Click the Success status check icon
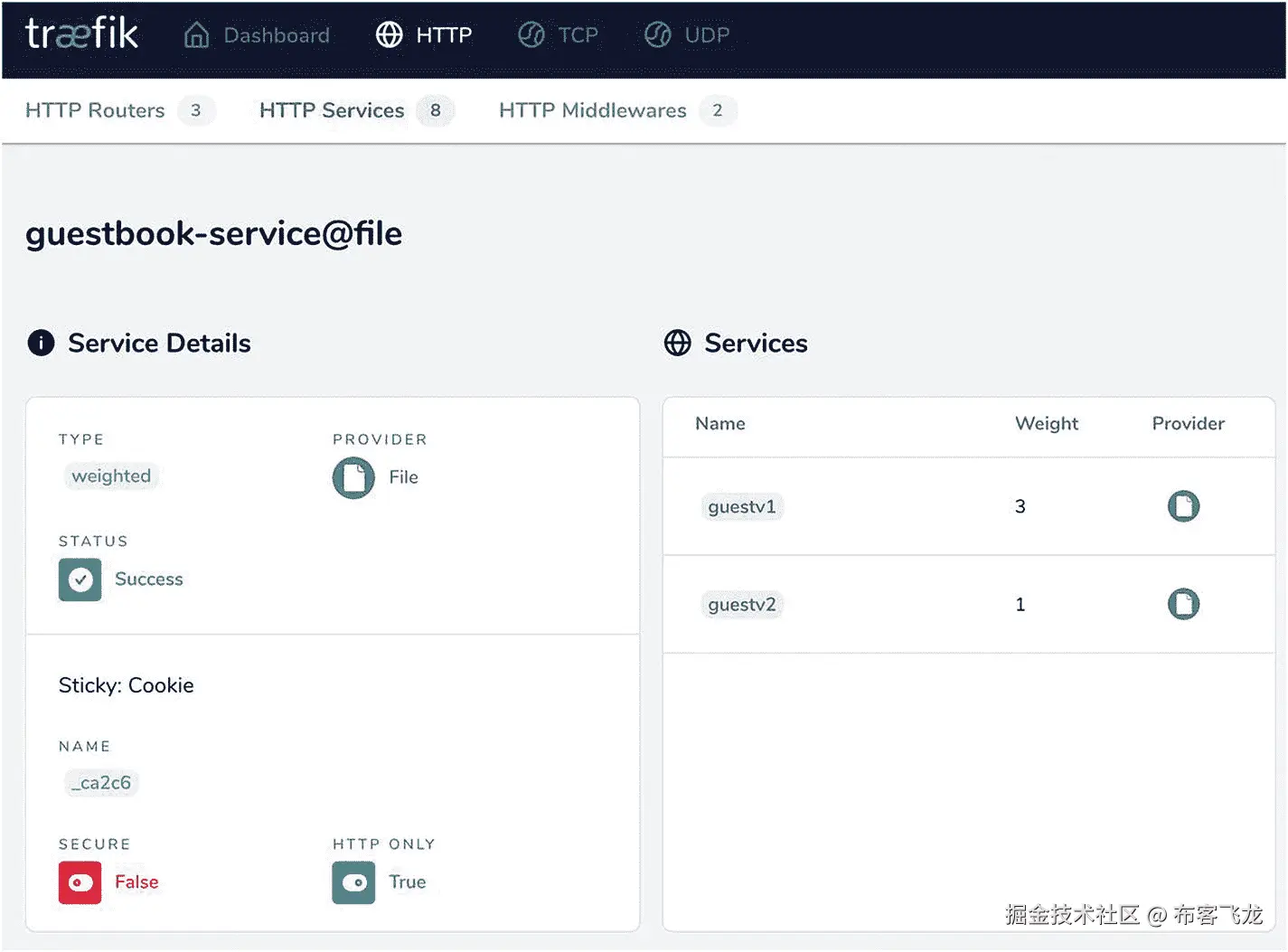The width and height of the screenshot is (1288, 952). [x=80, y=580]
